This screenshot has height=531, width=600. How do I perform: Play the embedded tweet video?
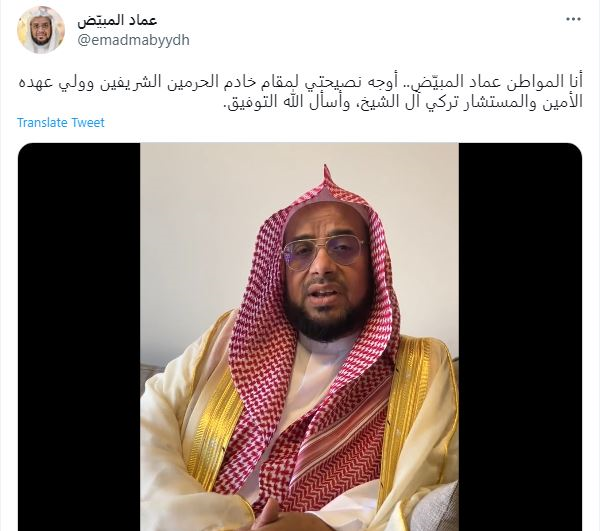click(300, 337)
